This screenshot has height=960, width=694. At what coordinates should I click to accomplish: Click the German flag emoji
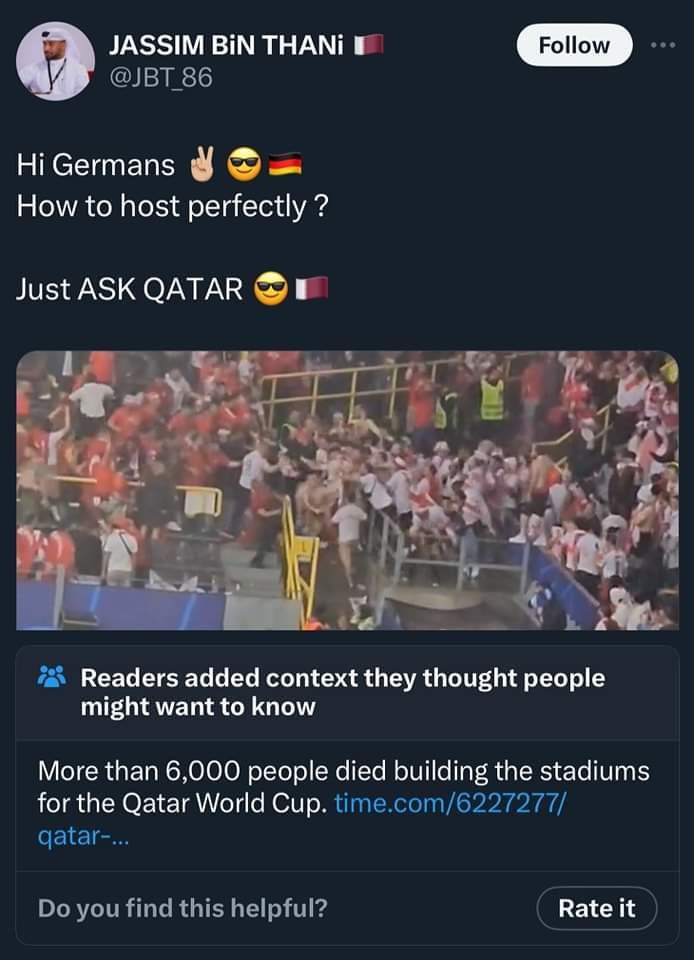tap(285, 164)
